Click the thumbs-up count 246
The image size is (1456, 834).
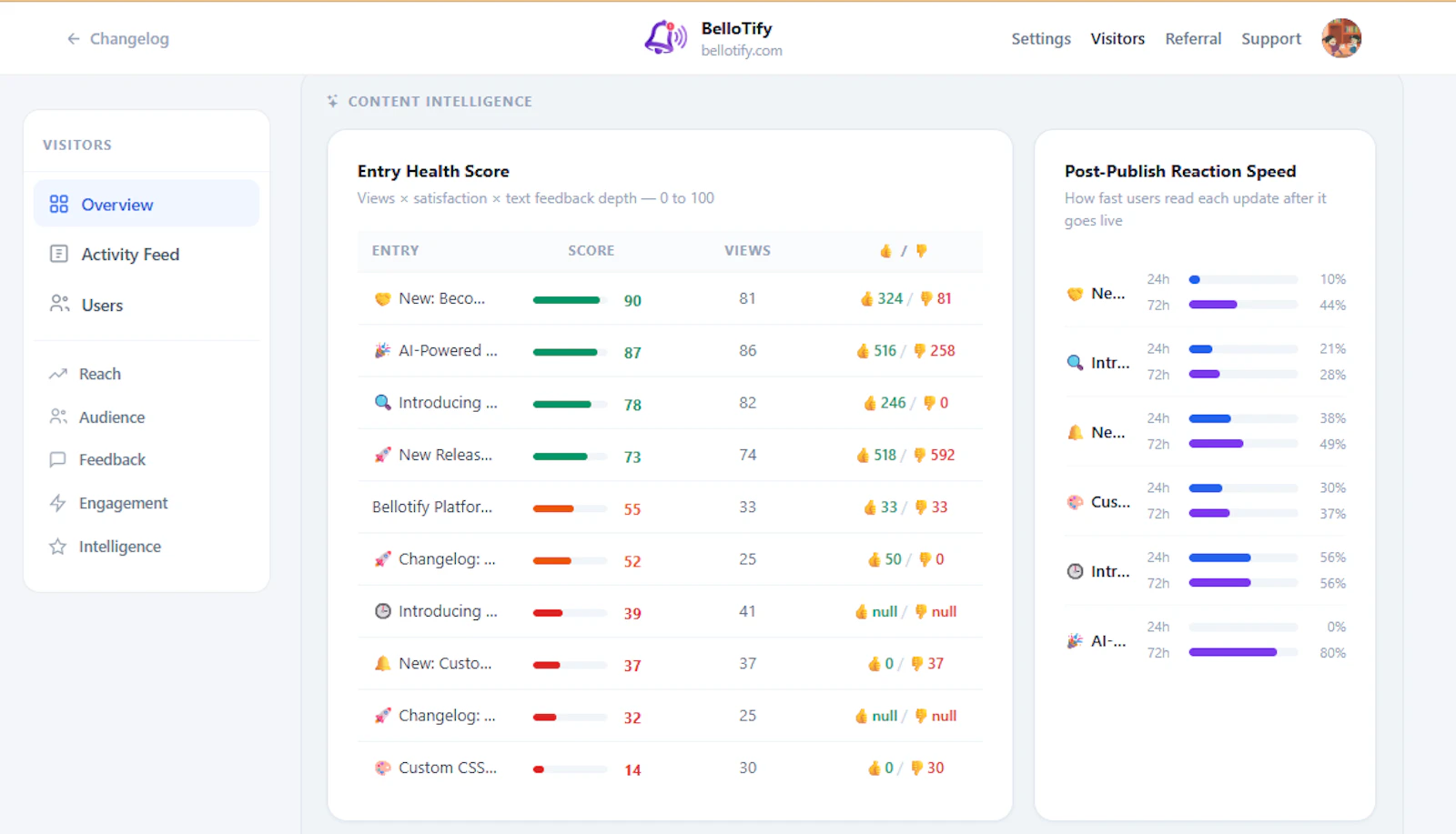coord(893,403)
